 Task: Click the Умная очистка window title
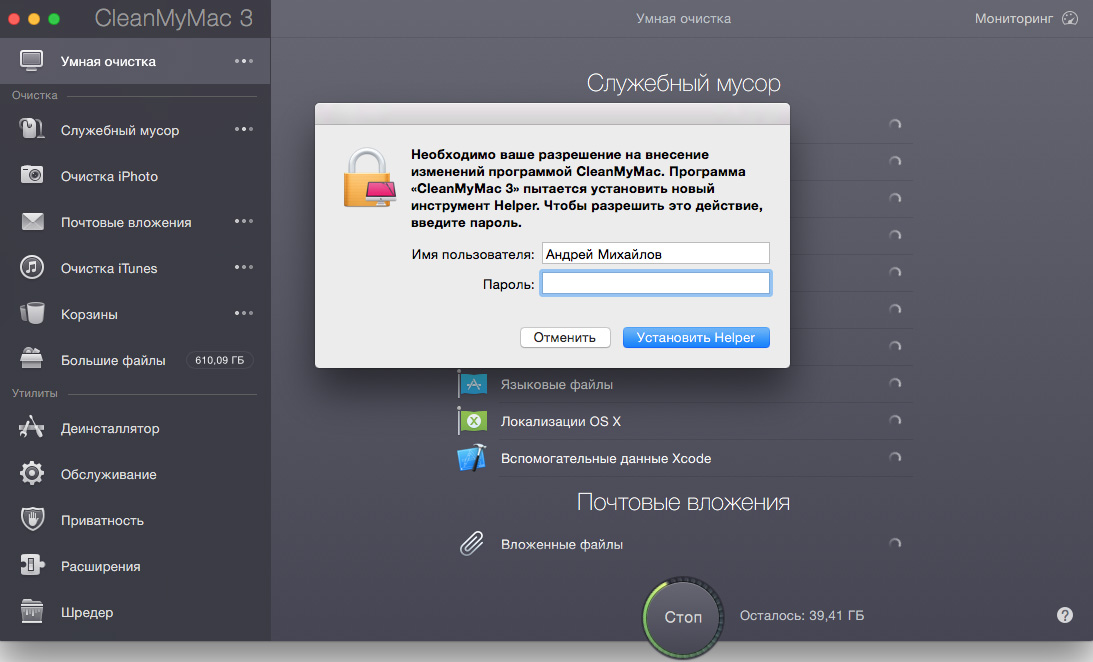coord(683,19)
